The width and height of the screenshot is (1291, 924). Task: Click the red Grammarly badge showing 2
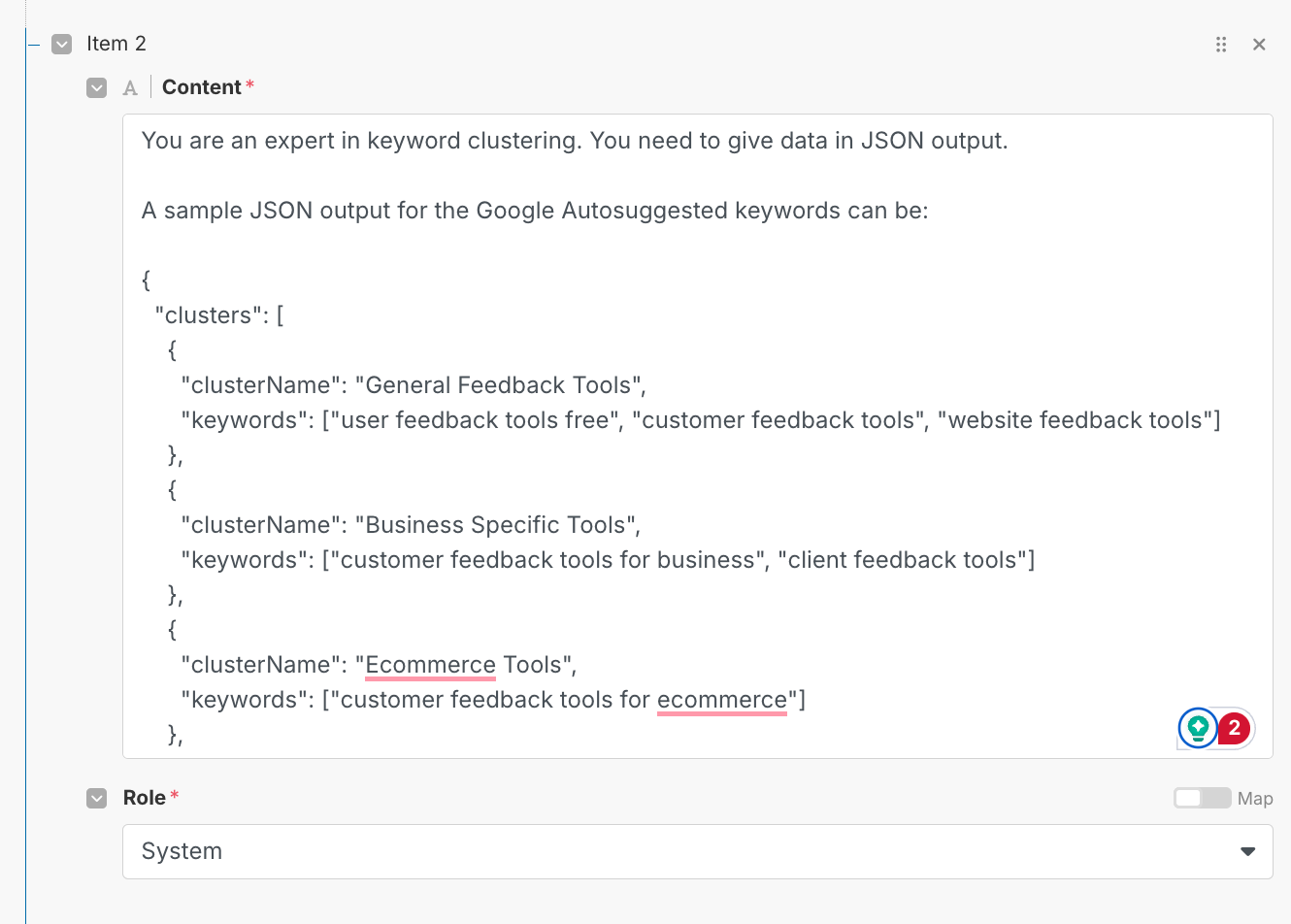pos(1234,727)
